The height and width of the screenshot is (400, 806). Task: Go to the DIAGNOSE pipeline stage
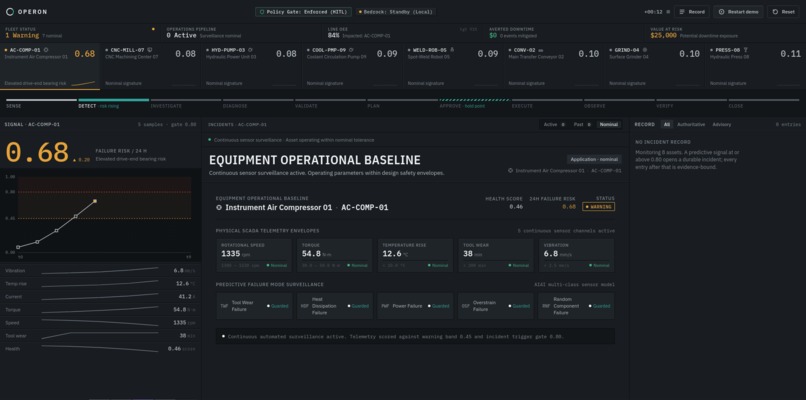click(258, 103)
